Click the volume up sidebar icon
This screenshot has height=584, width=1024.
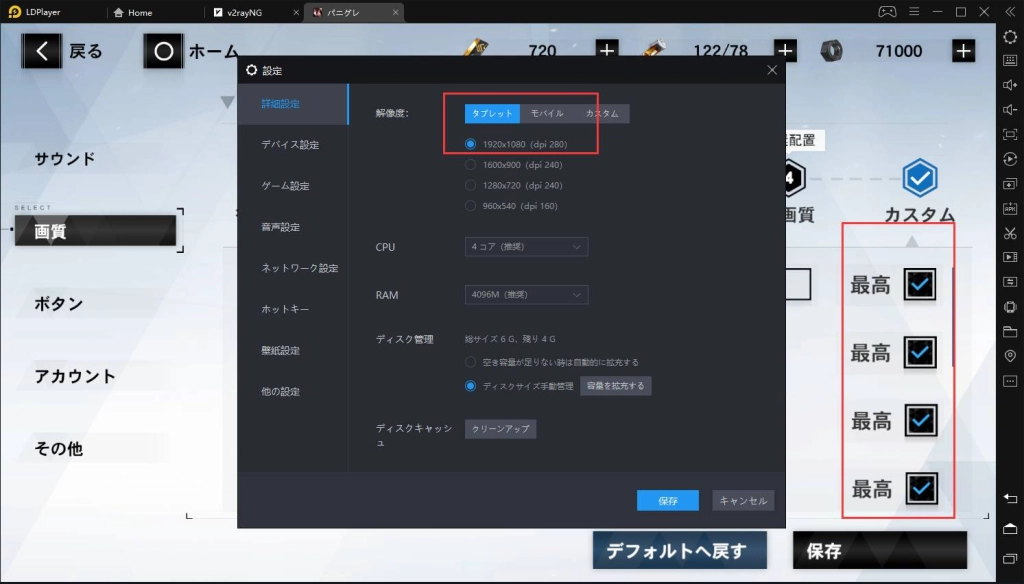[1010, 85]
